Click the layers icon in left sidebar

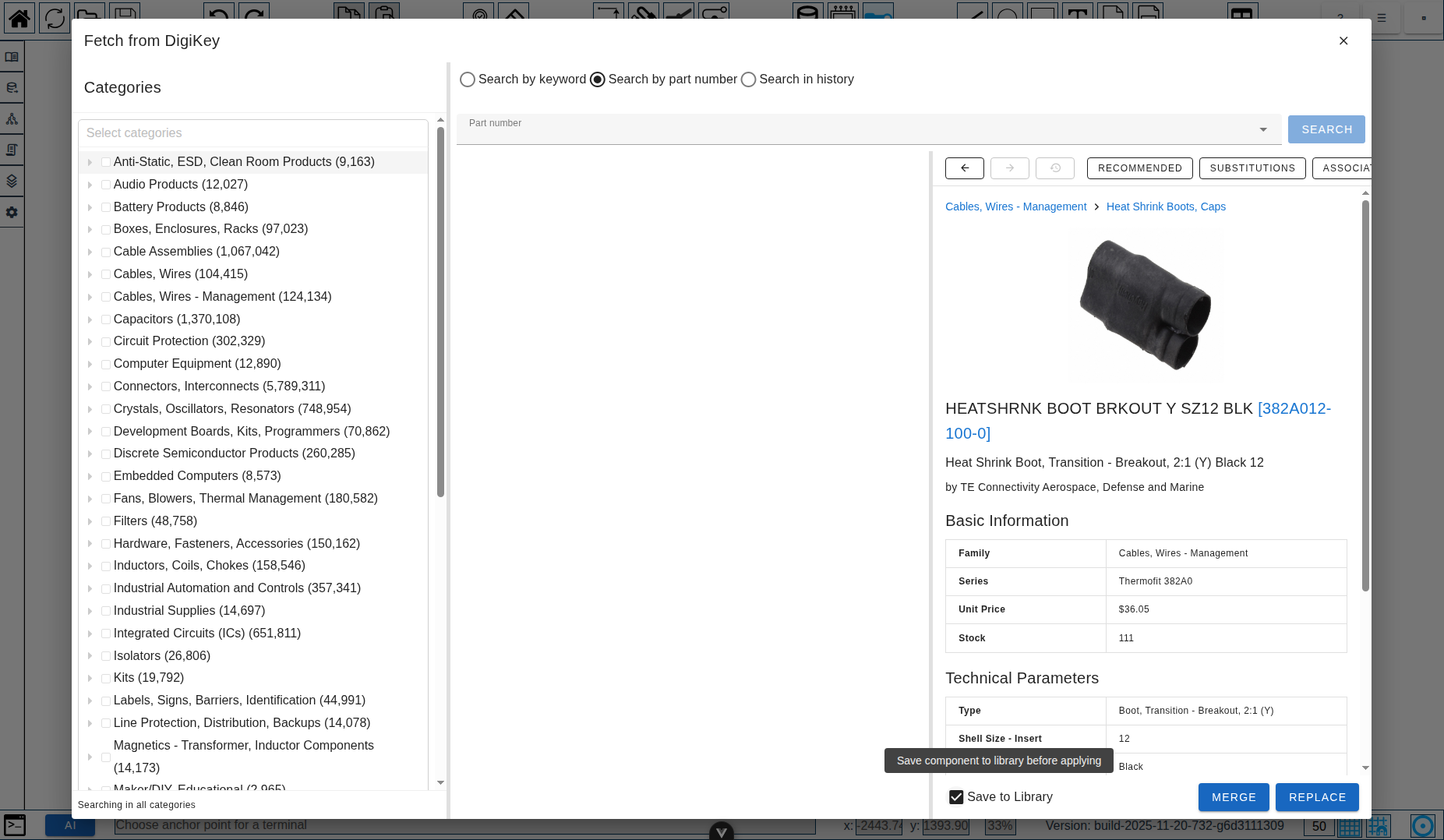tap(12, 181)
